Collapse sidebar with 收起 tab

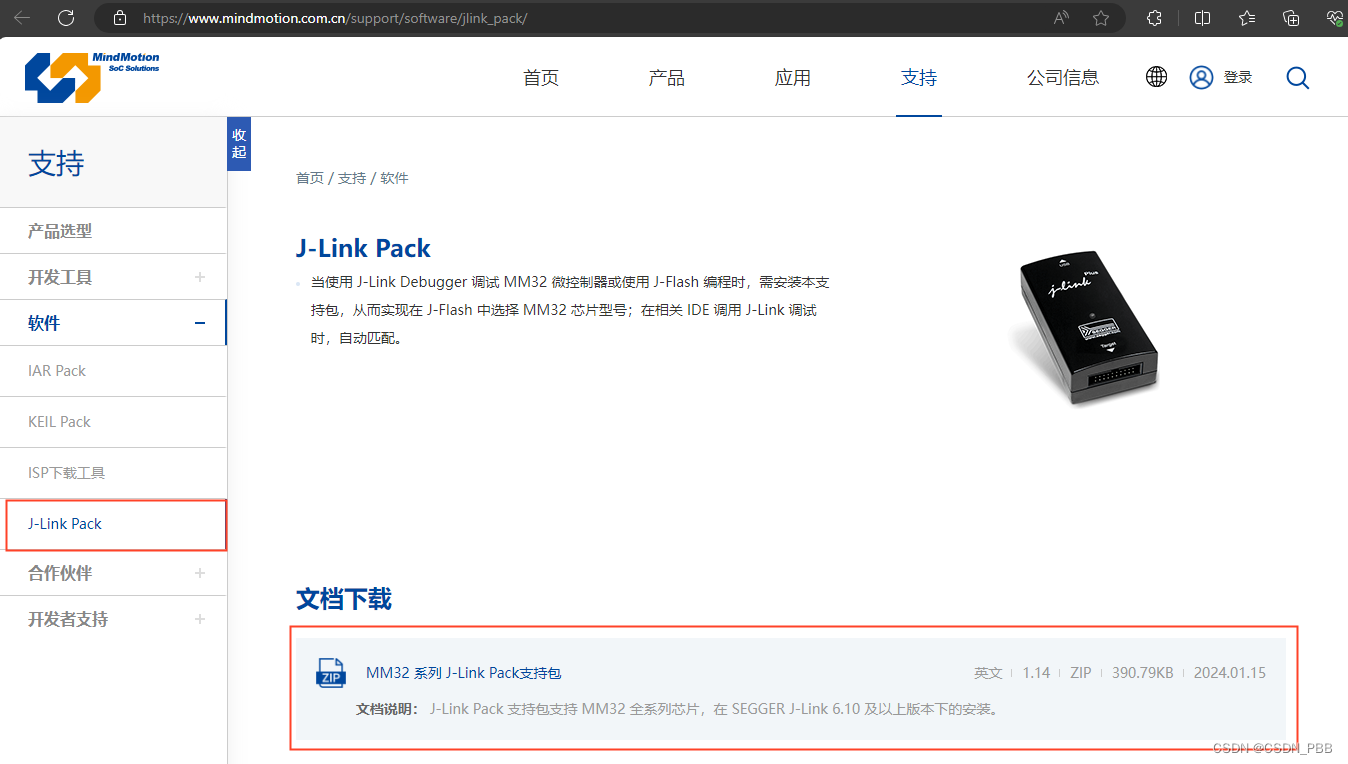tap(239, 143)
